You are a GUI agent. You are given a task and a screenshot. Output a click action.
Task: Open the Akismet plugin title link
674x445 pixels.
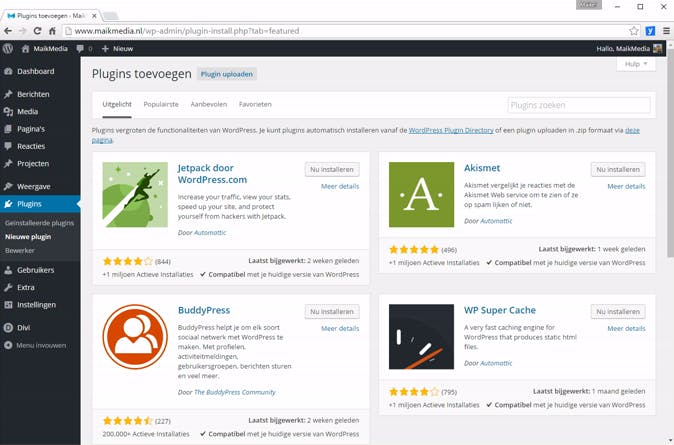point(482,168)
